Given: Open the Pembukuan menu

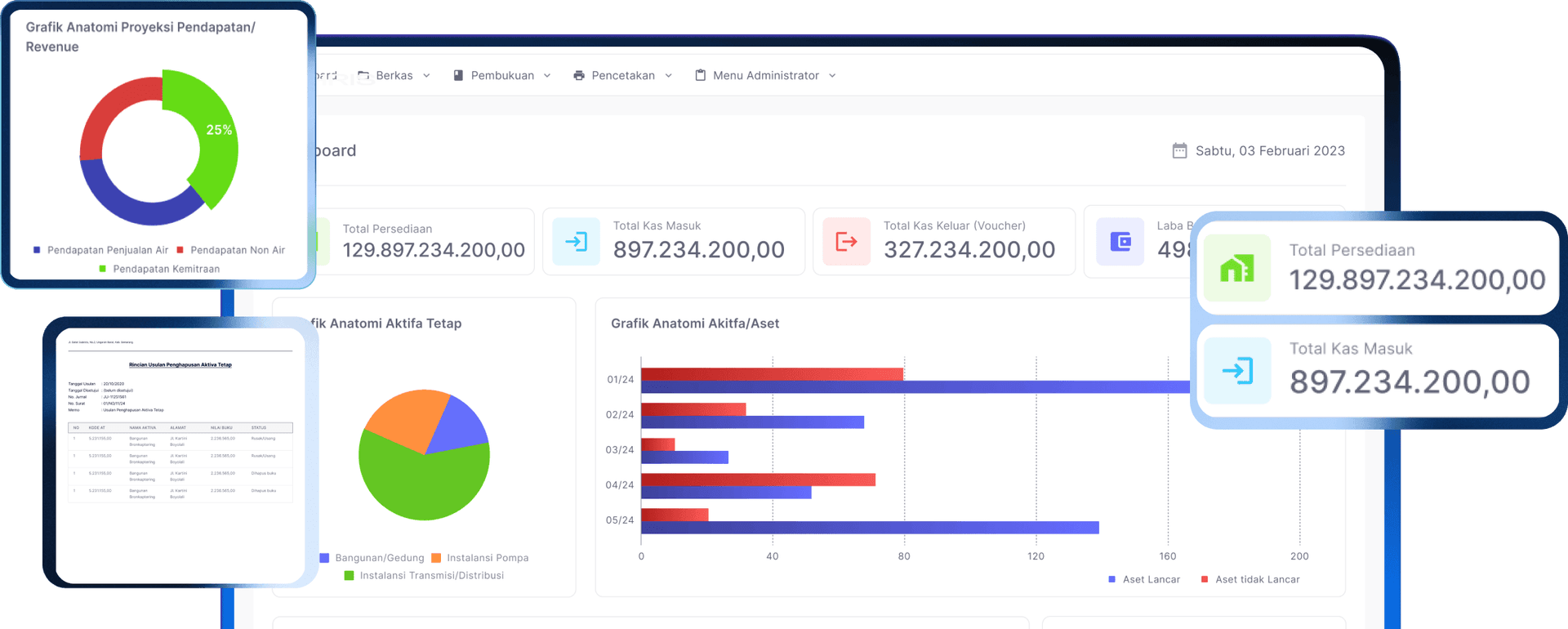Looking at the screenshot, I should 502,75.
